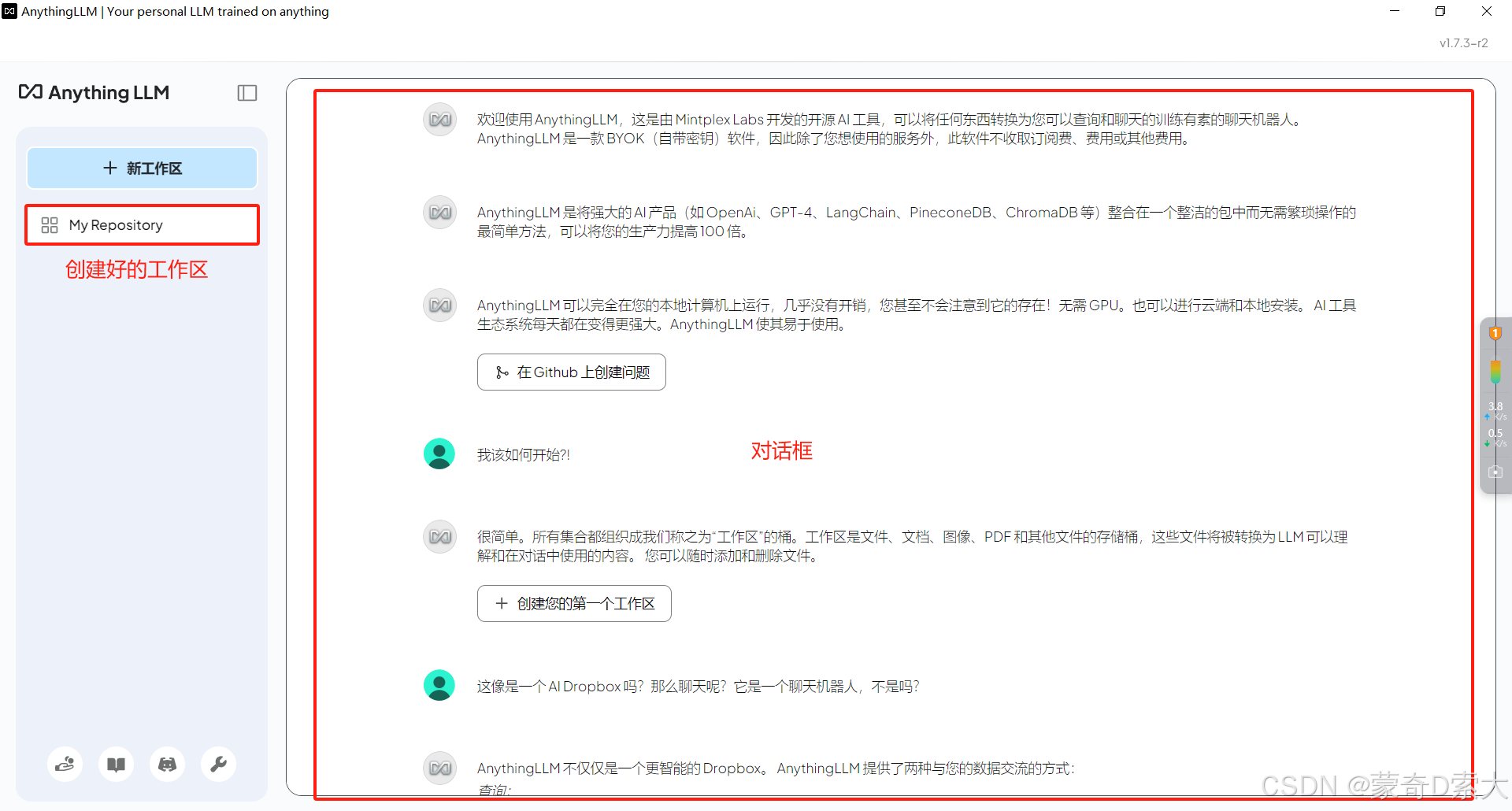Click the 这像是一个AI Dropbox吗 user message
Screen dimensions: 1512x811
click(698, 687)
